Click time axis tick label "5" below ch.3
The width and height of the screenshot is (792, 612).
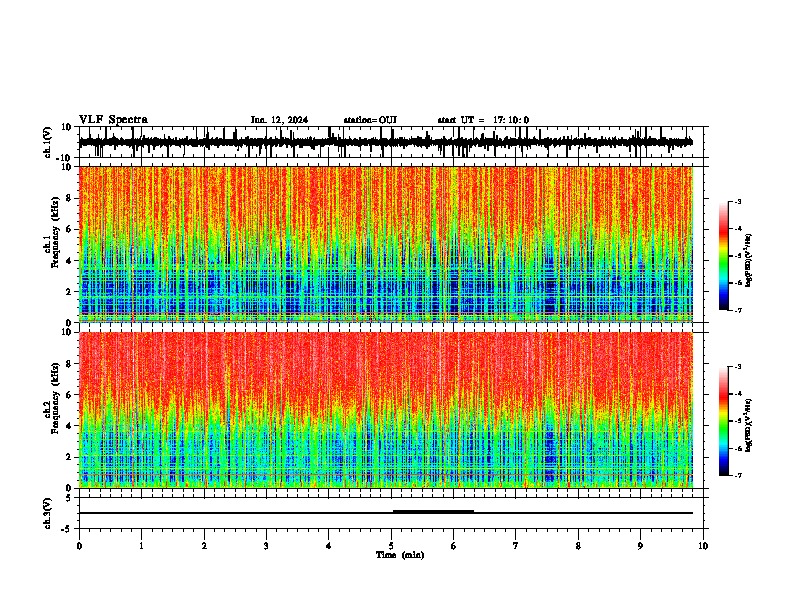tap(391, 546)
